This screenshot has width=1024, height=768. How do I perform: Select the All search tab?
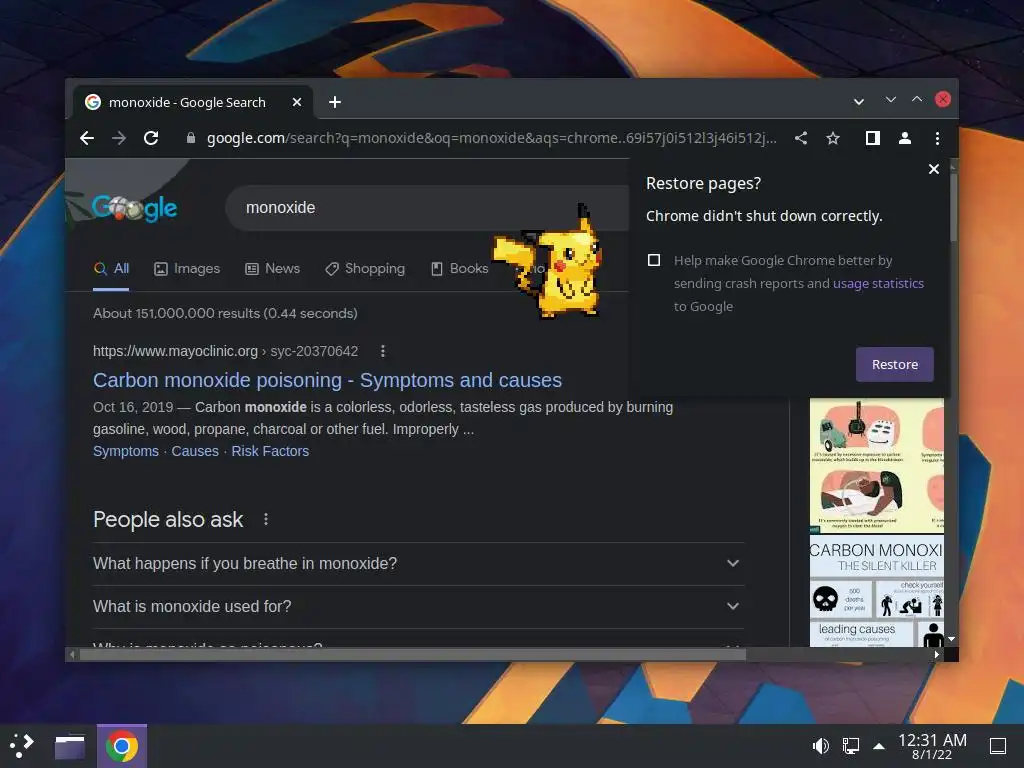tap(112, 268)
